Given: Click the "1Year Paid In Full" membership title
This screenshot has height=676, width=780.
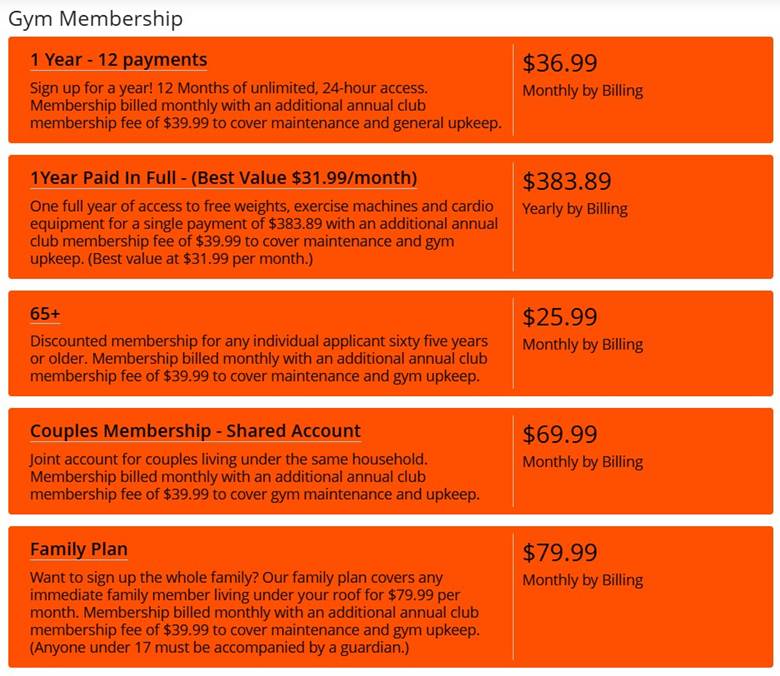Looking at the screenshot, I should 223,178.
